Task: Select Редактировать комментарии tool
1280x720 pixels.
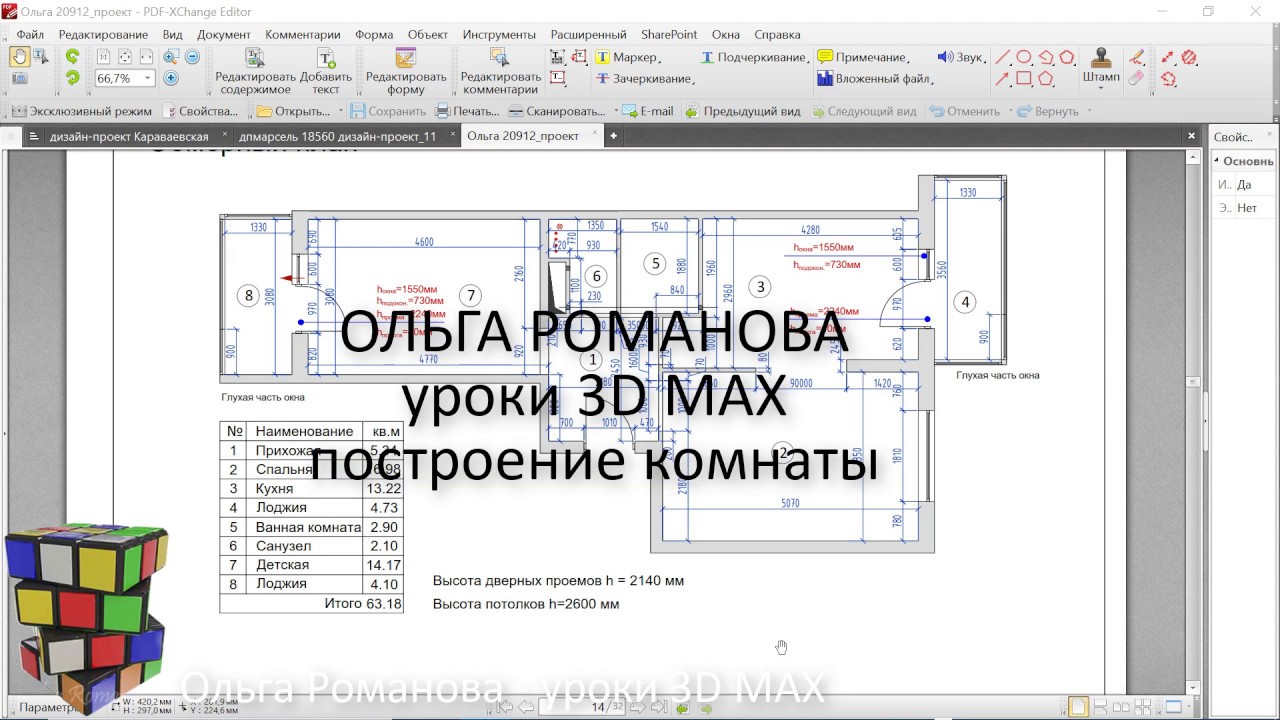Action: (x=501, y=70)
